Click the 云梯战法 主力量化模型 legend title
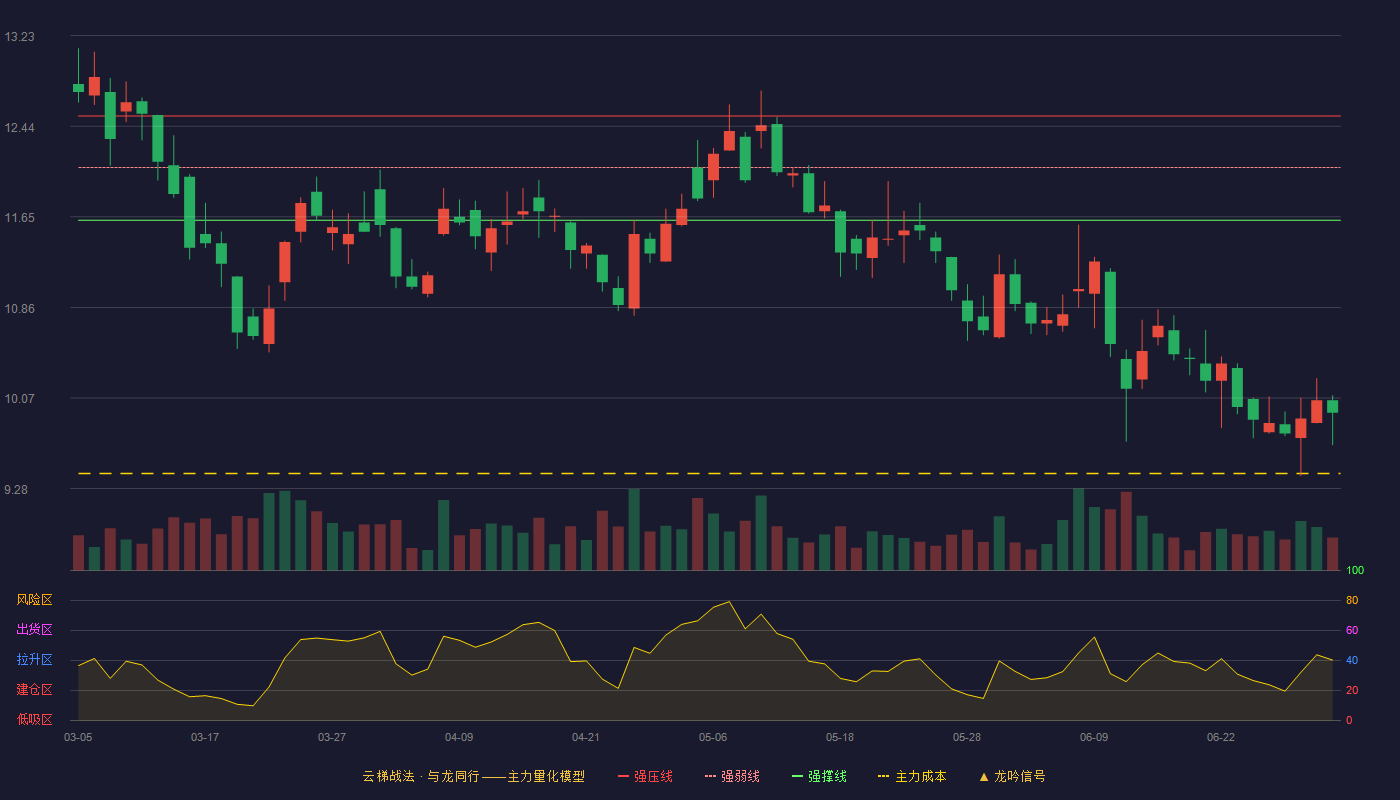The image size is (1400, 800). point(473,776)
